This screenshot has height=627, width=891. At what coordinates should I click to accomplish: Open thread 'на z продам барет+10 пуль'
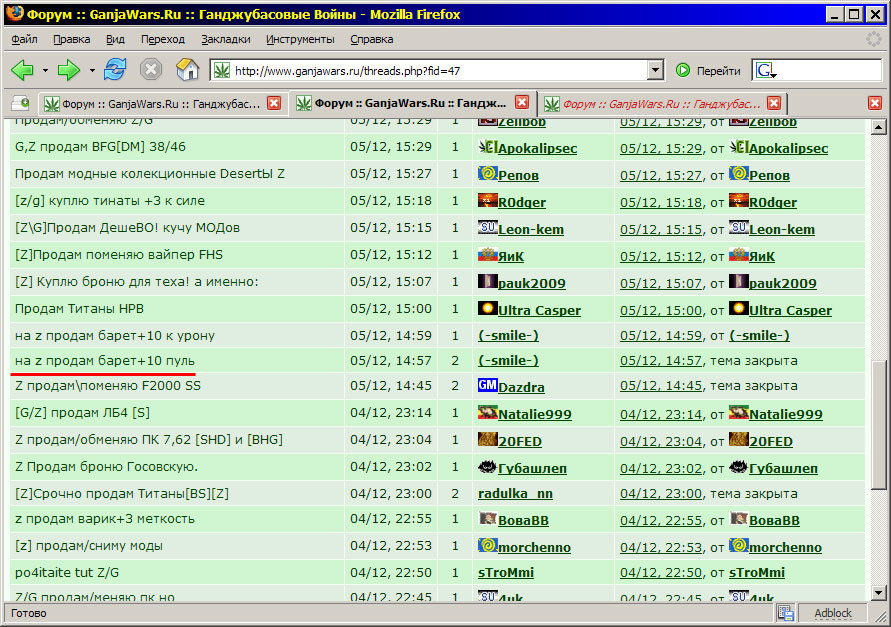105,360
